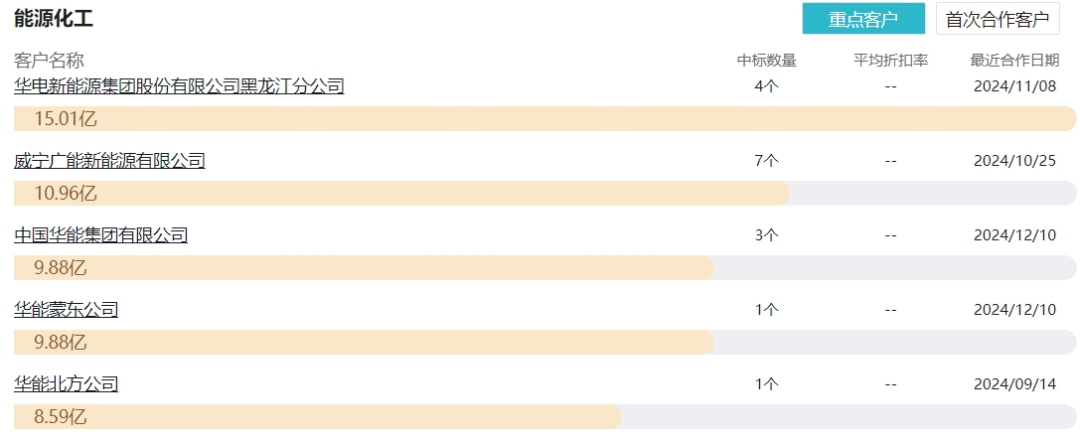Click the 8.59亿 amount bar
This screenshot has width=1080, height=443.
click(317, 417)
